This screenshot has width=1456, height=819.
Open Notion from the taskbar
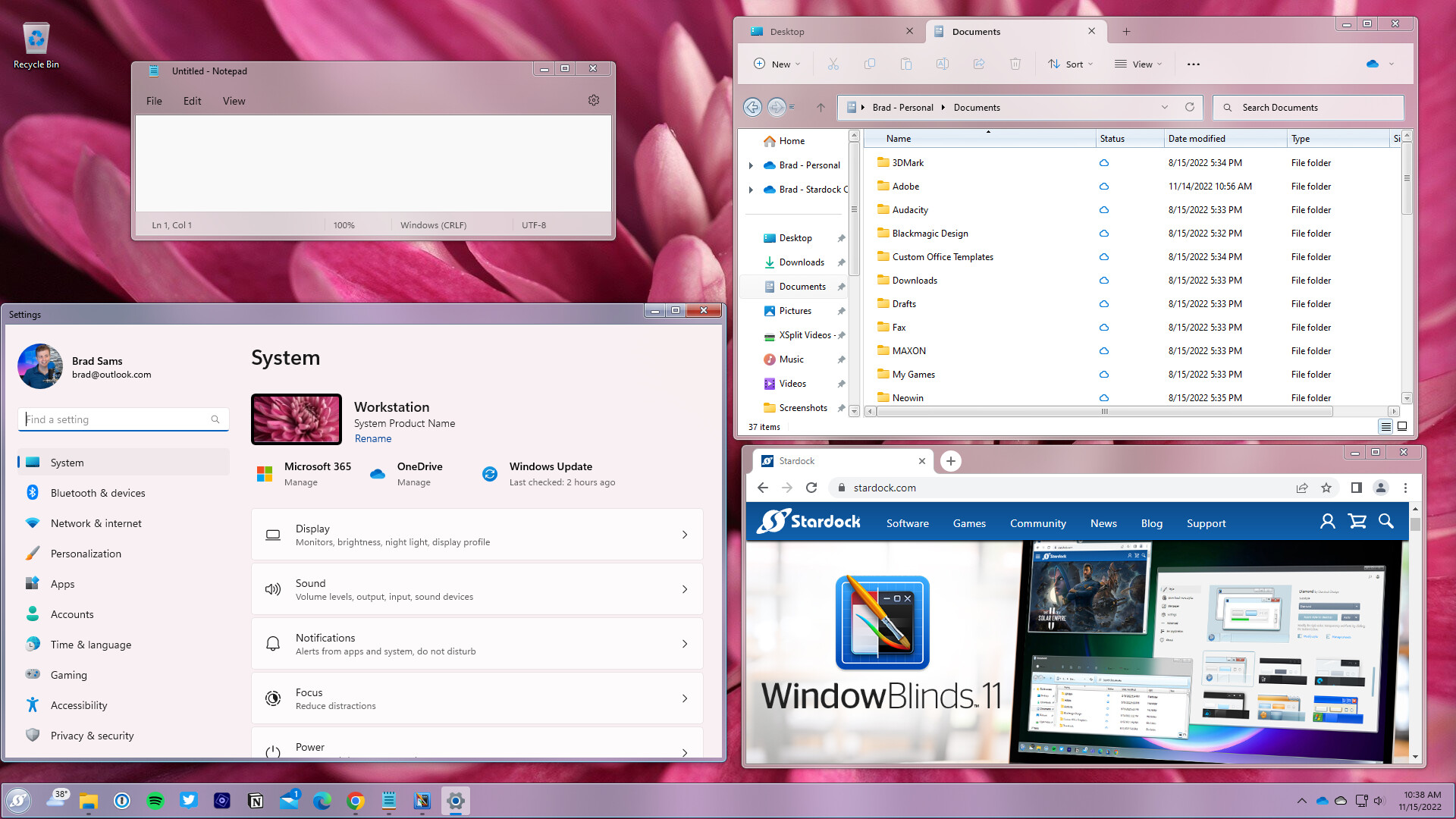(x=256, y=801)
